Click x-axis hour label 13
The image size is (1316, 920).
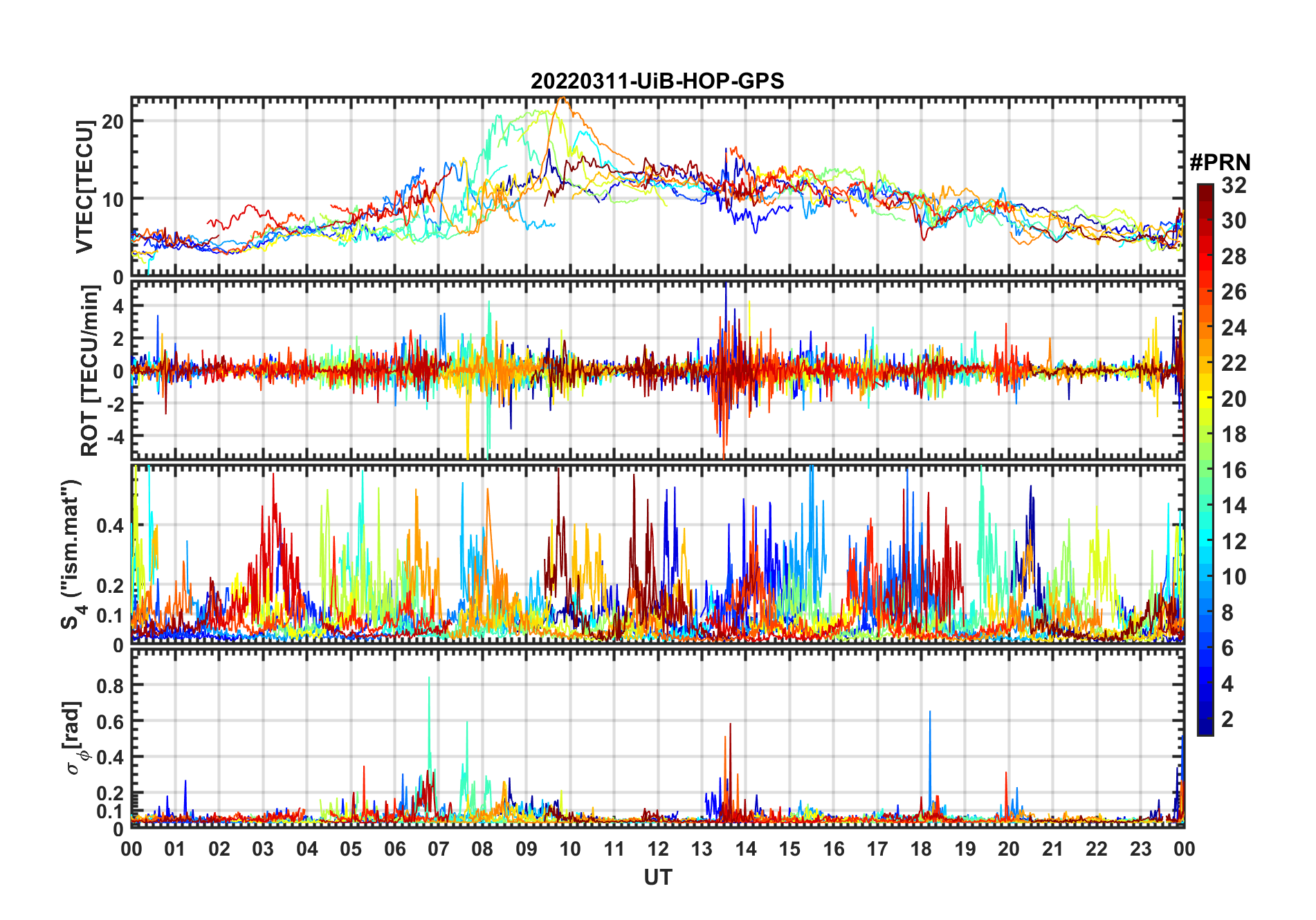point(702,849)
